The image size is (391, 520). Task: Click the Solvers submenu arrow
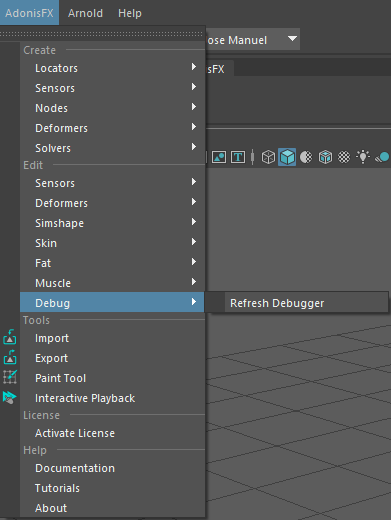coord(194,147)
